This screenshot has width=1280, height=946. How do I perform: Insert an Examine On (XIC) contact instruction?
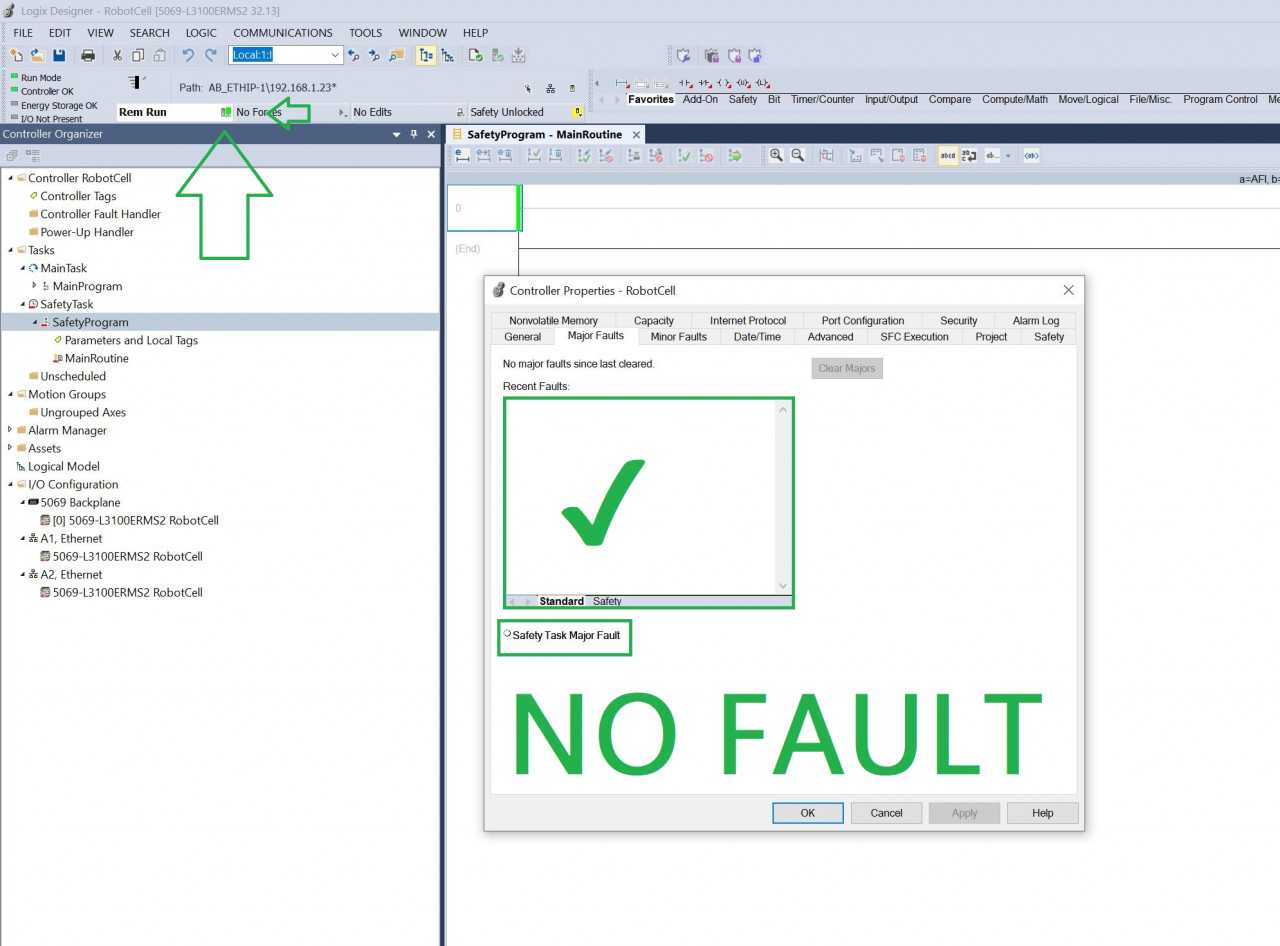[x=686, y=83]
